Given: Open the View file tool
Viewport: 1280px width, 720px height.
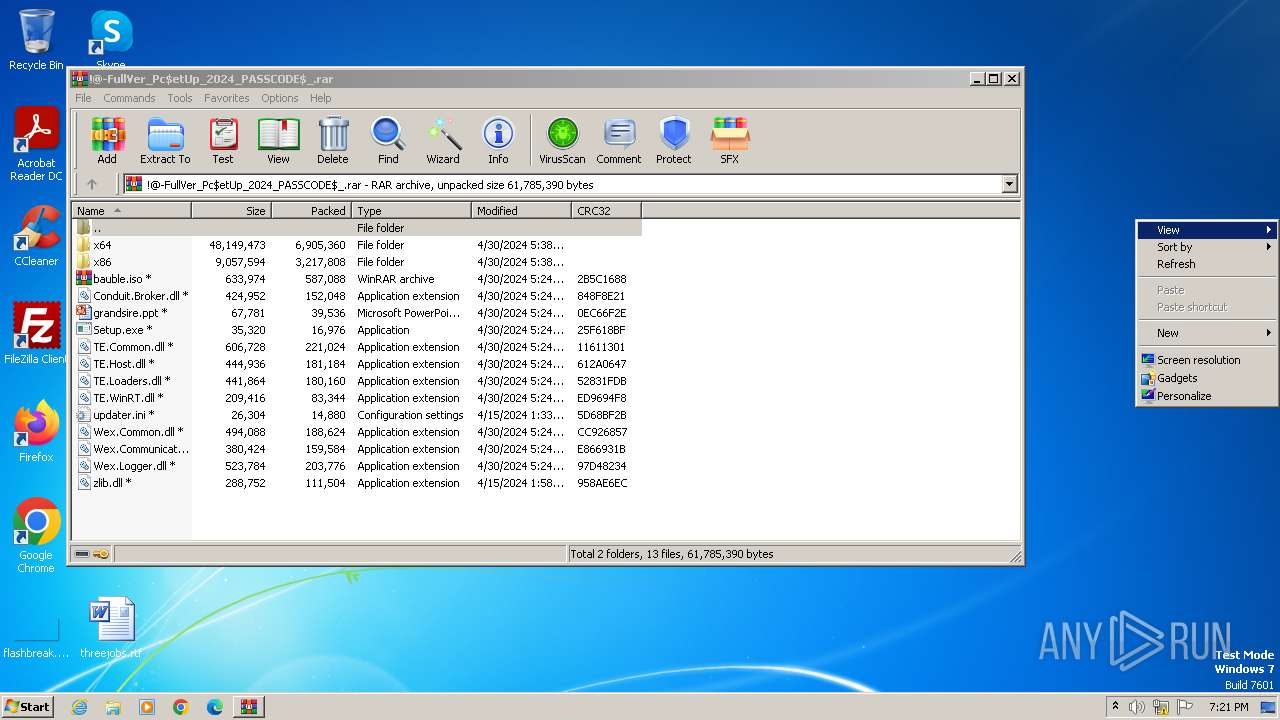Looking at the screenshot, I should [x=278, y=140].
